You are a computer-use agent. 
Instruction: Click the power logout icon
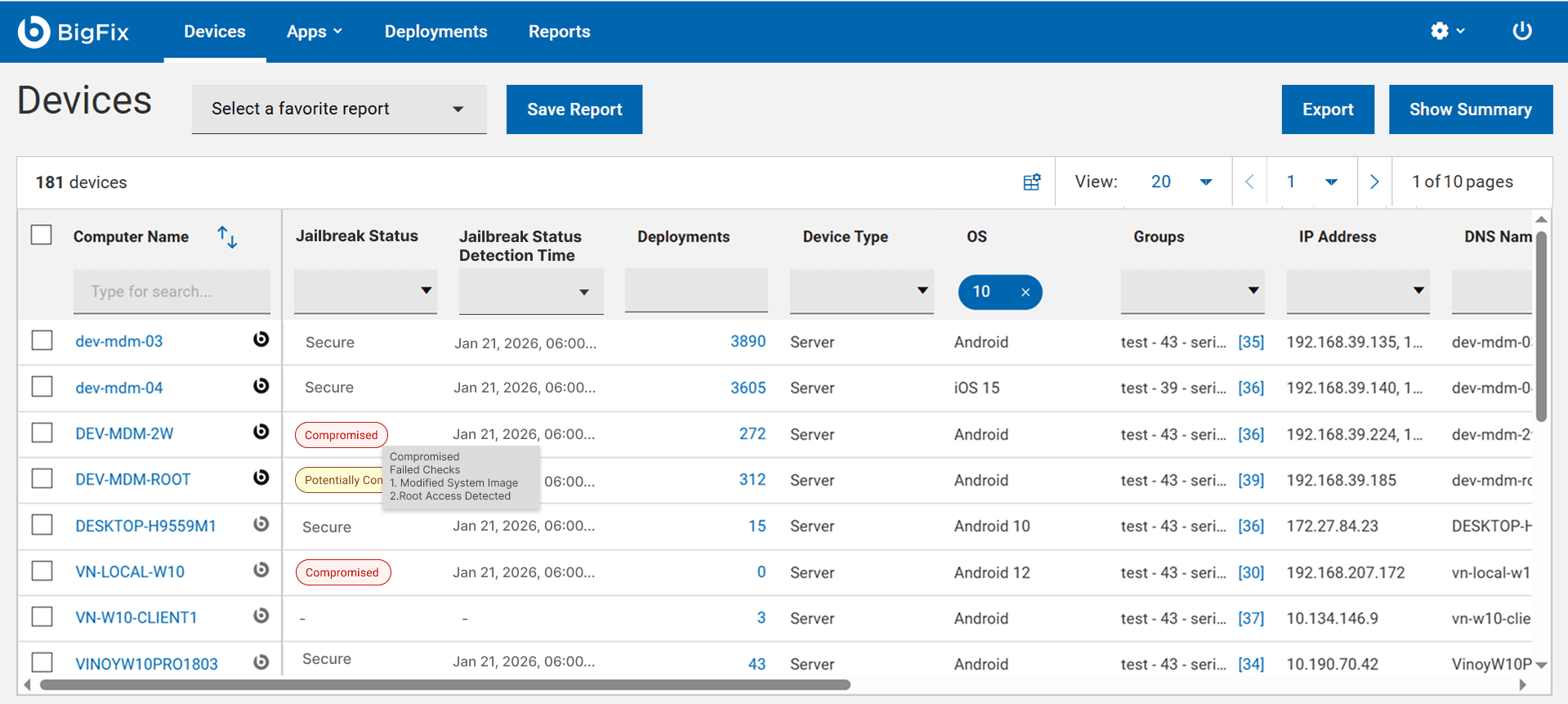tap(1521, 31)
